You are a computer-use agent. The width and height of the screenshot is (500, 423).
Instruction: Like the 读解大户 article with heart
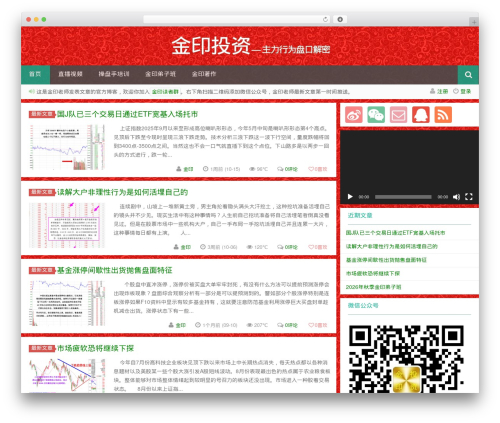click(x=318, y=247)
